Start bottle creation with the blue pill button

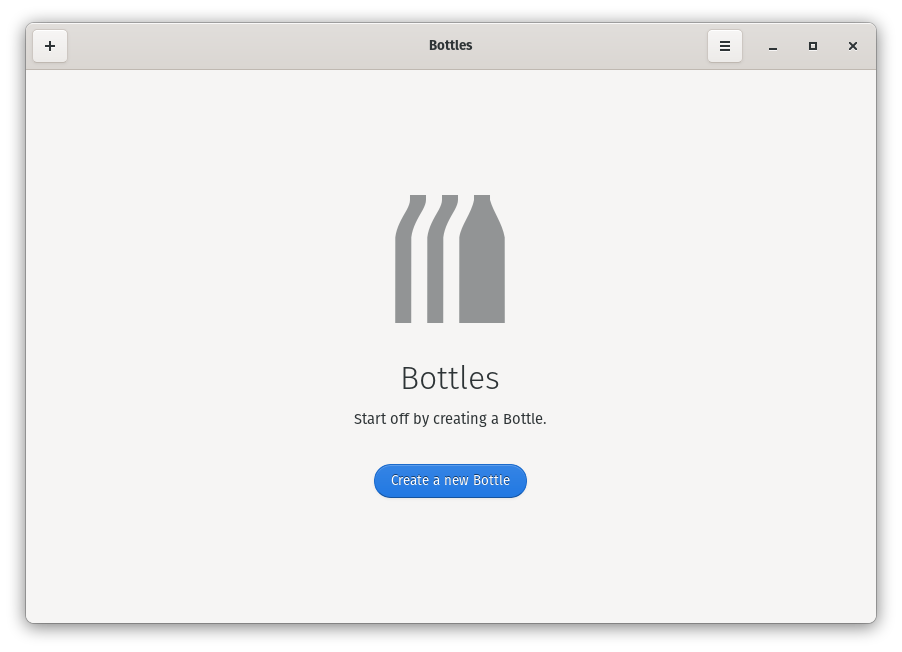tap(450, 481)
